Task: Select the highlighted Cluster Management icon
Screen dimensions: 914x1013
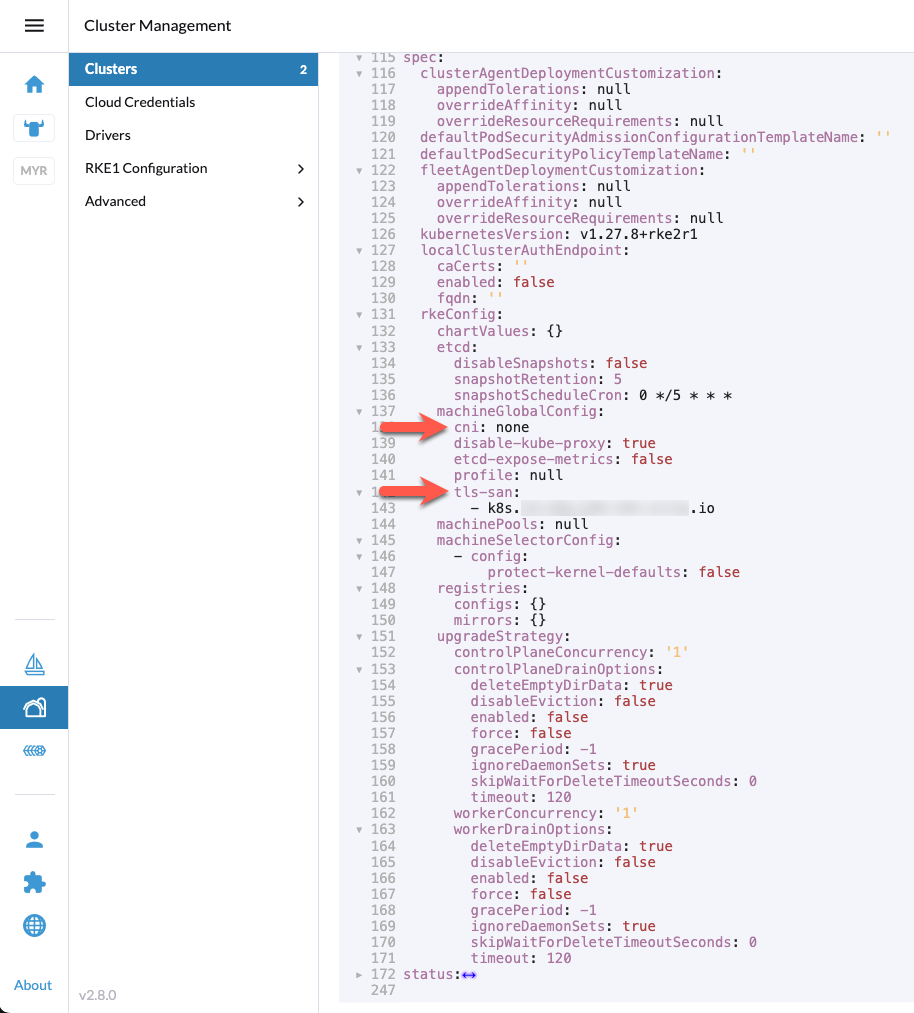Action: coord(34,706)
